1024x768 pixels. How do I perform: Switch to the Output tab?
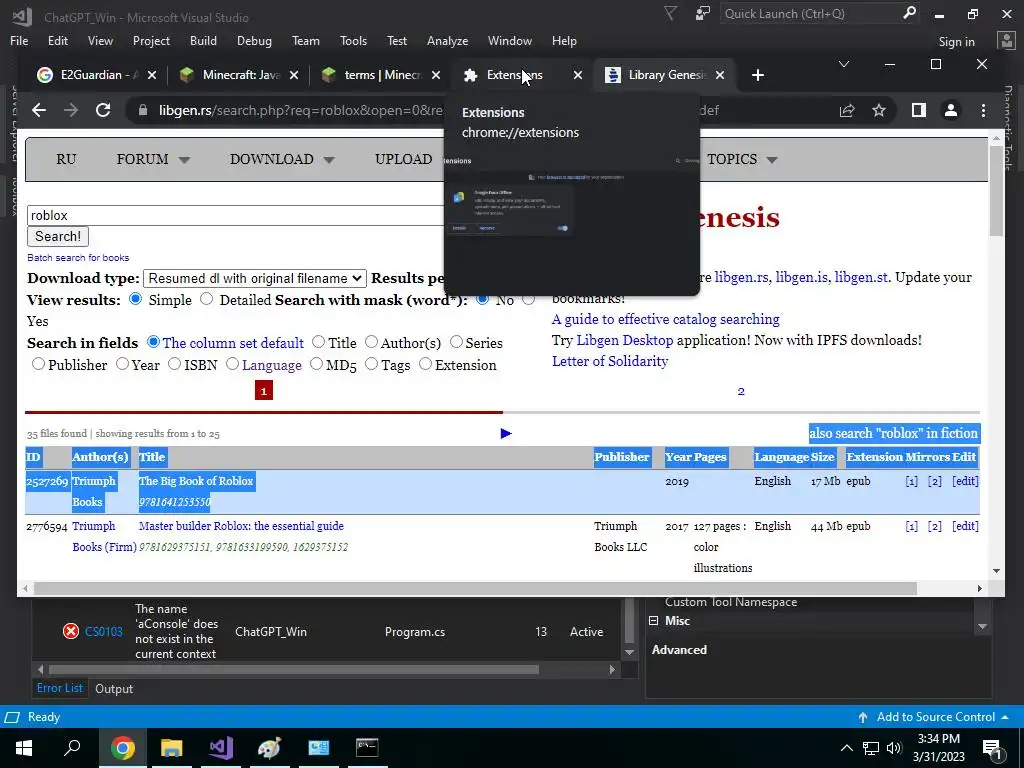[114, 688]
